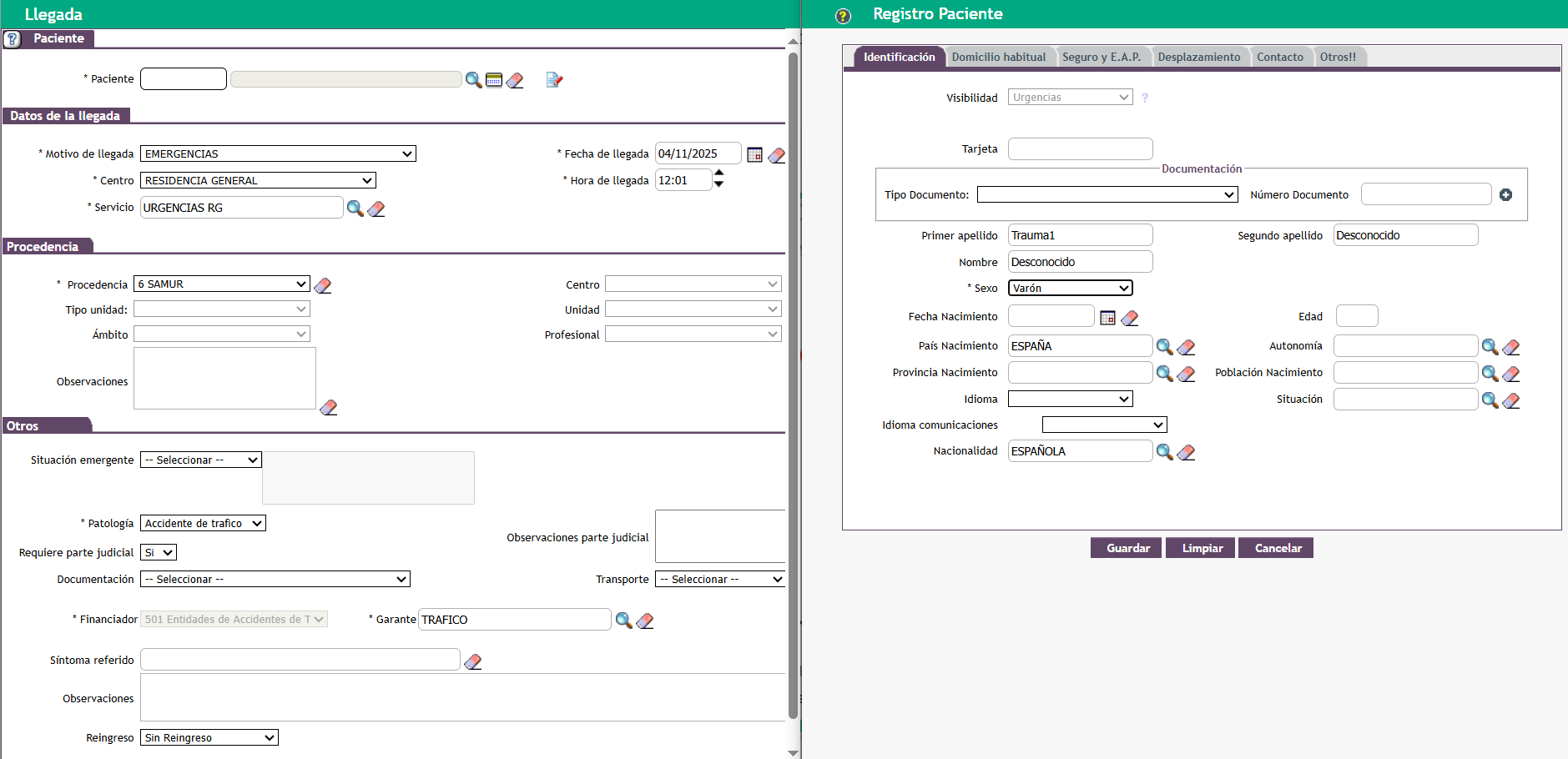1568x759 pixels.
Task: Click the help question mark in Registro Paciente header
Action: coord(844,16)
